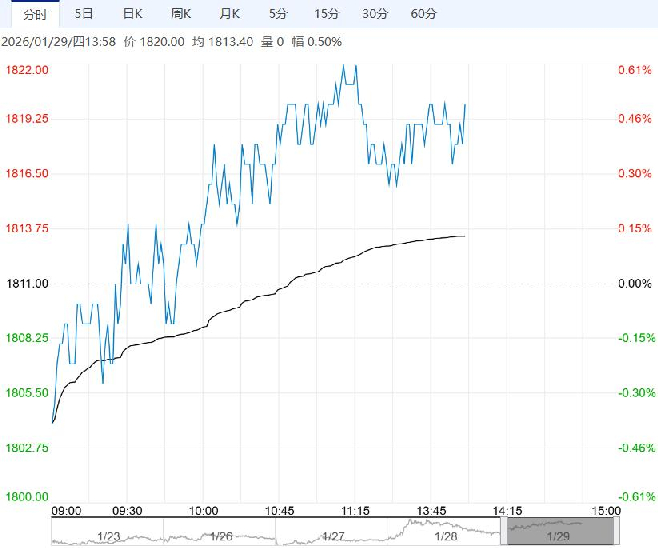Click the 1811.00 baseline price label

click(x=28, y=284)
